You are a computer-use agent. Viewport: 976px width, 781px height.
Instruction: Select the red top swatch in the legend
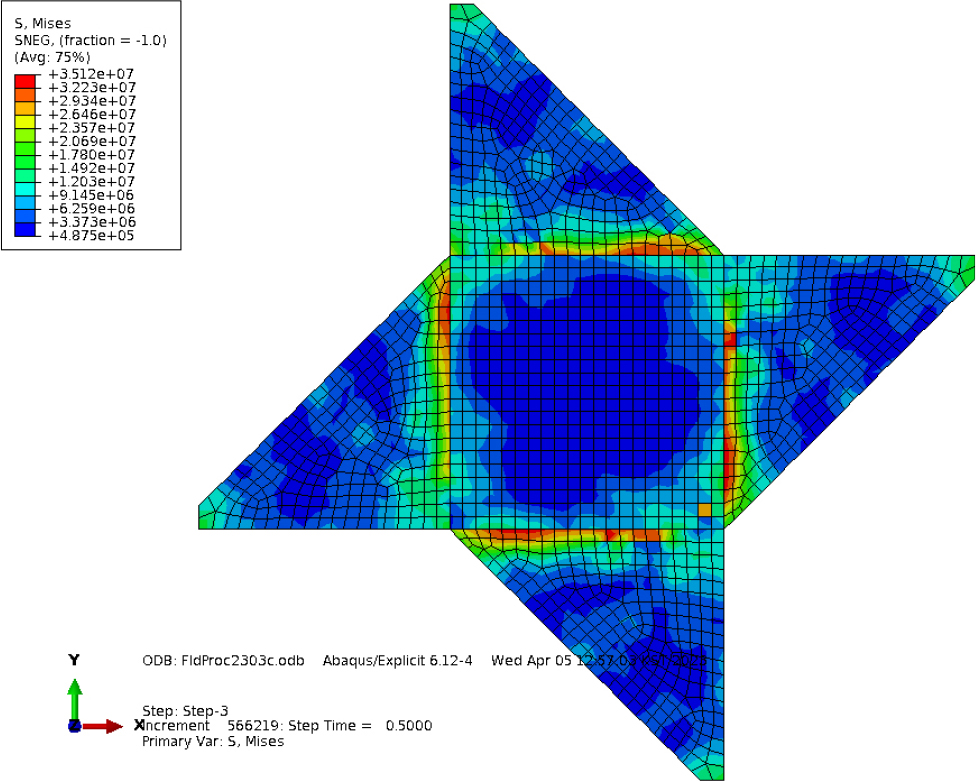25,80
